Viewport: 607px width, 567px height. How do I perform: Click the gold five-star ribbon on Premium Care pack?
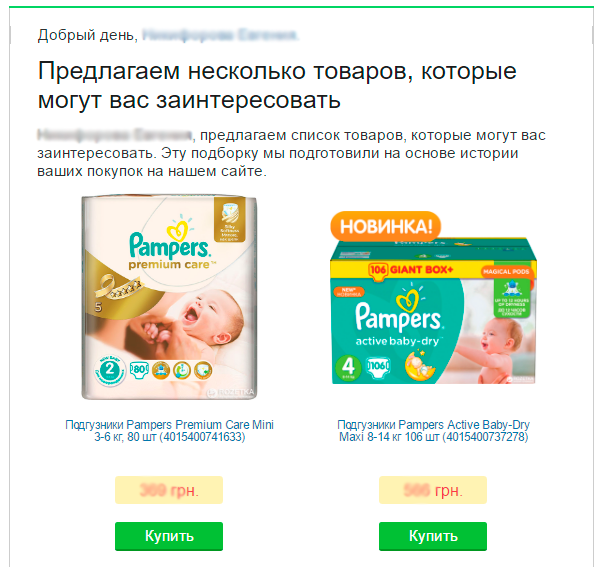[119, 288]
